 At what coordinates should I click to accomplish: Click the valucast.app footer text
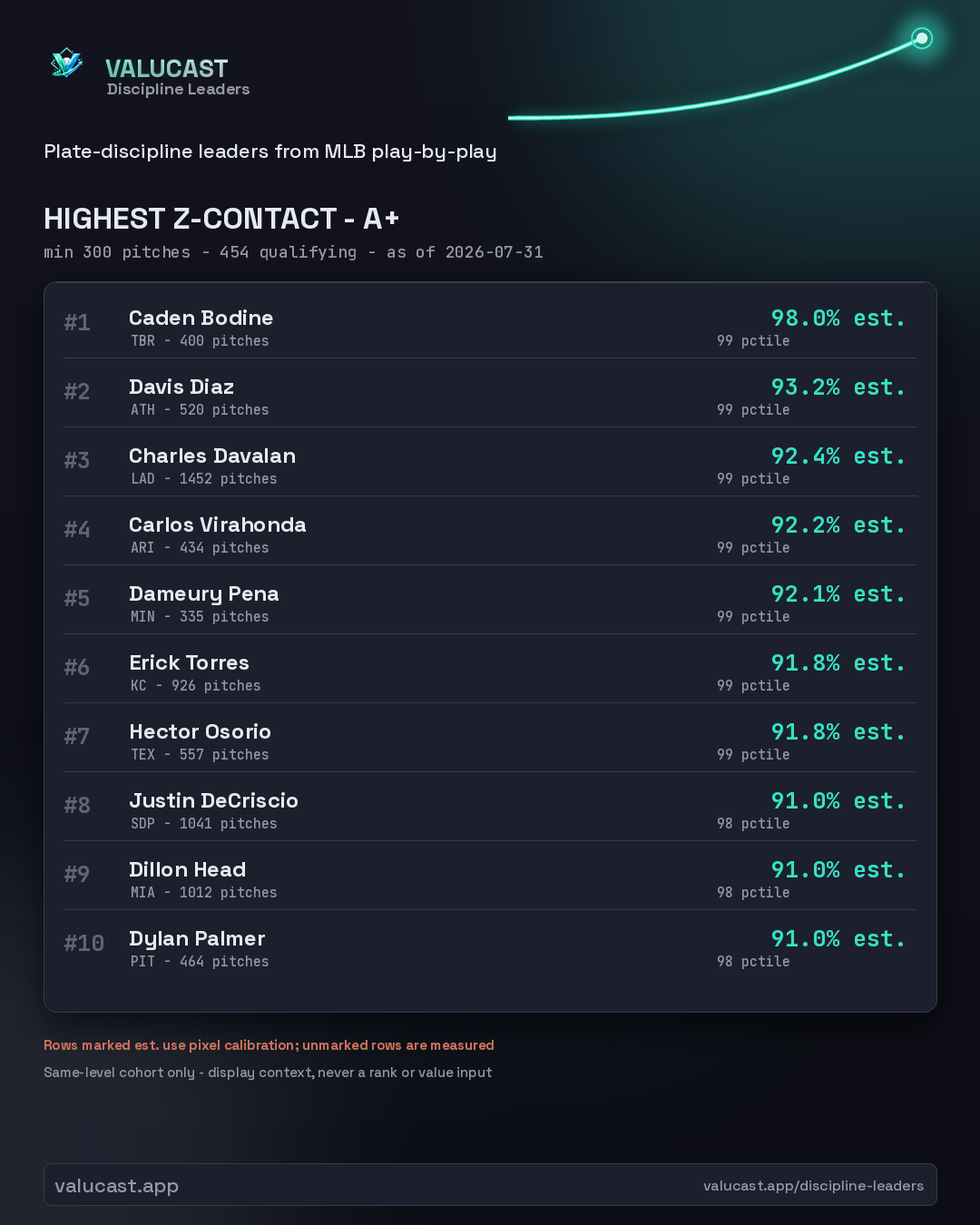click(x=116, y=1186)
